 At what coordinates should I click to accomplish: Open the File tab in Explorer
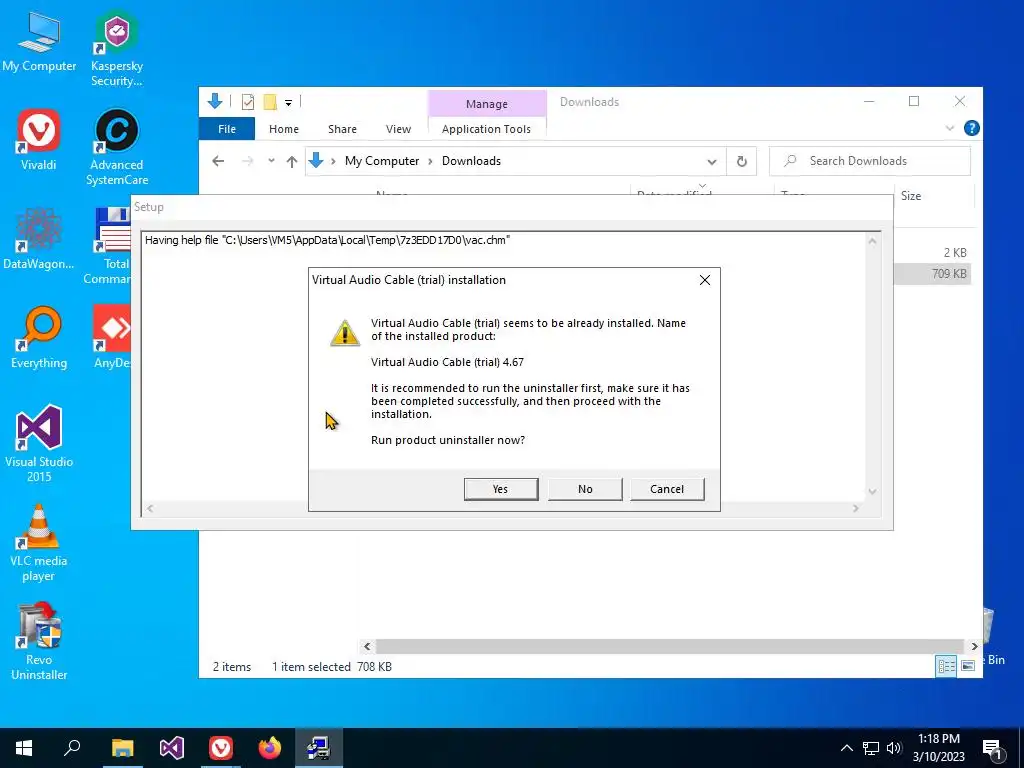227,129
